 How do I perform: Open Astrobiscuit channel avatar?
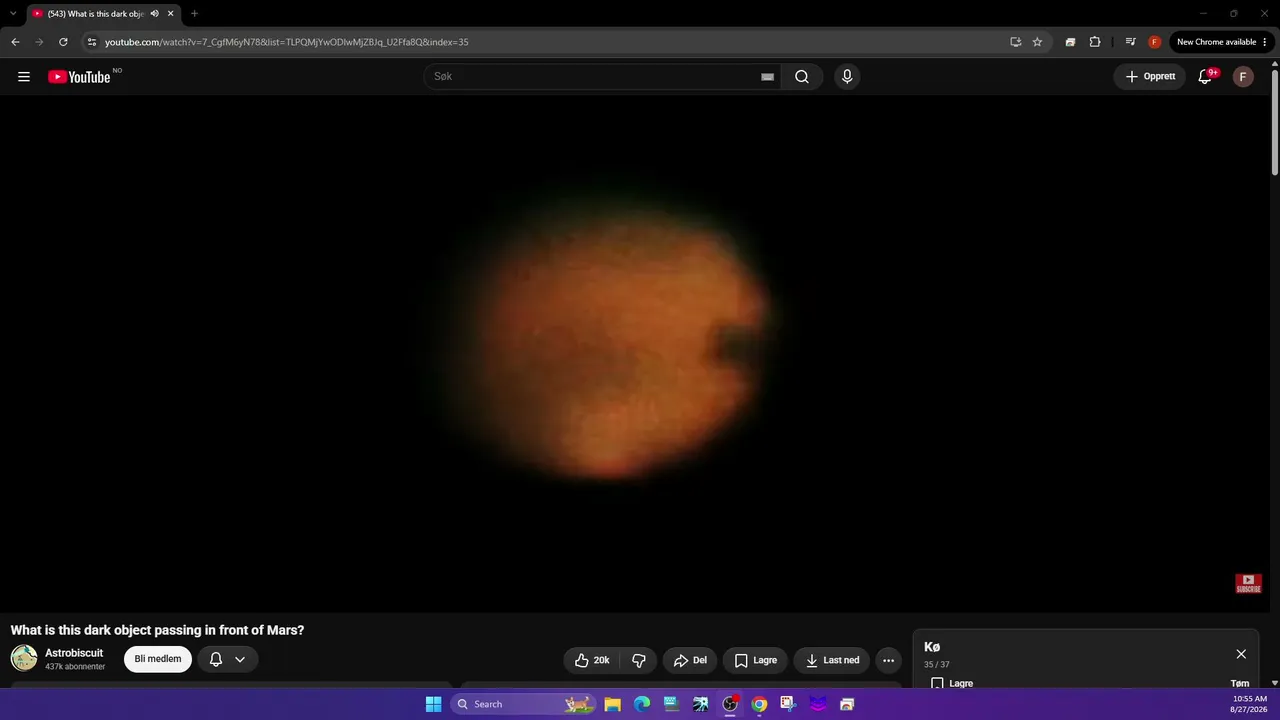pyautogui.click(x=24, y=658)
